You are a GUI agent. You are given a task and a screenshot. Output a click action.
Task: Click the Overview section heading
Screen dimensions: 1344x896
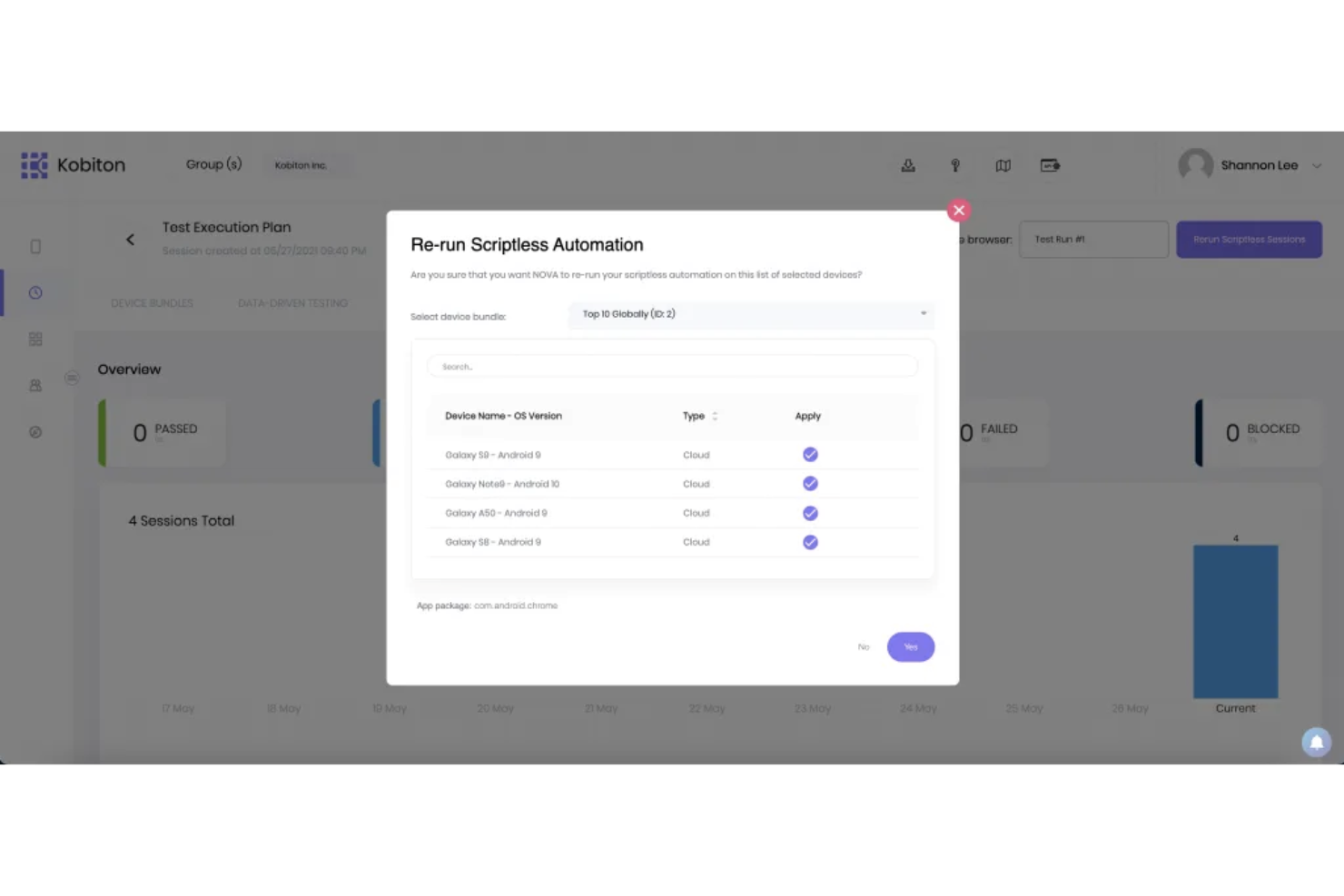[x=129, y=369]
